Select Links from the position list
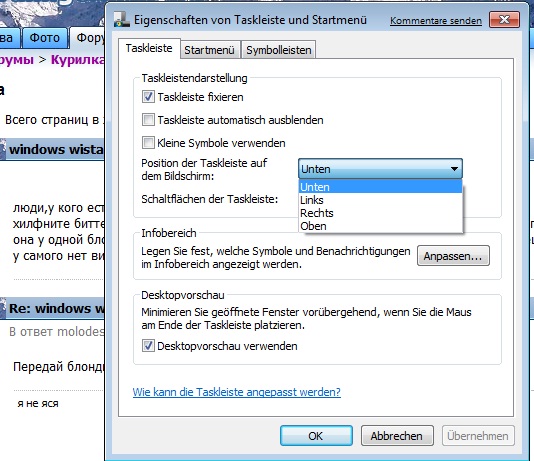534x461 pixels. [x=380, y=200]
